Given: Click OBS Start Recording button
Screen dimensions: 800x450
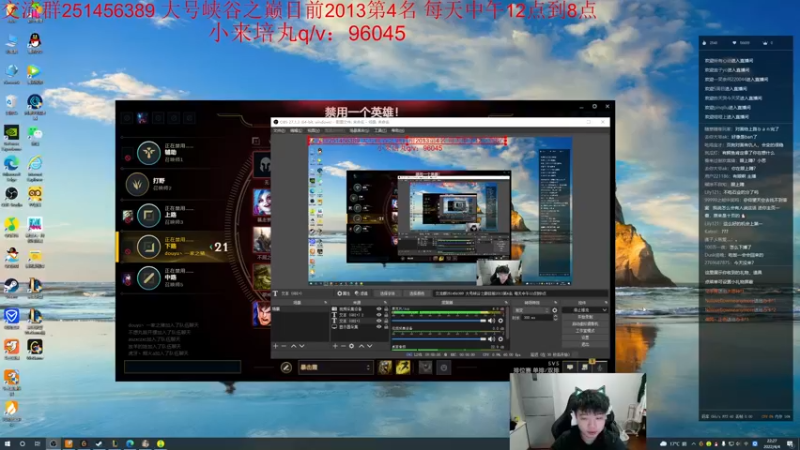Looking at the screenshot, I should (x=585, y=317).
